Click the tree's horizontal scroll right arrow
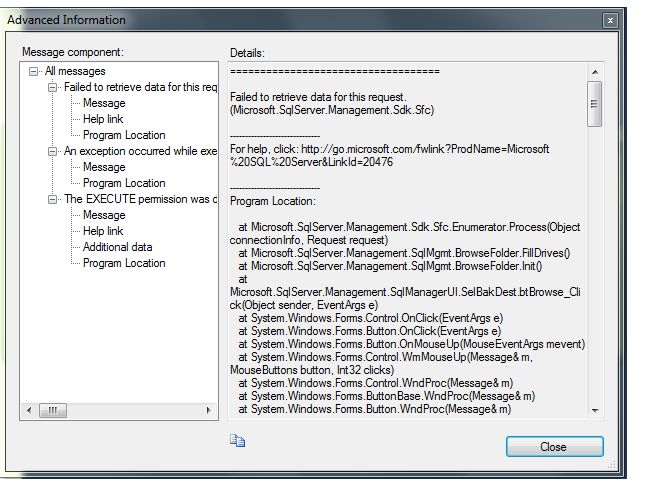Viewport: 659px width, 485px height. click(208, 410)
